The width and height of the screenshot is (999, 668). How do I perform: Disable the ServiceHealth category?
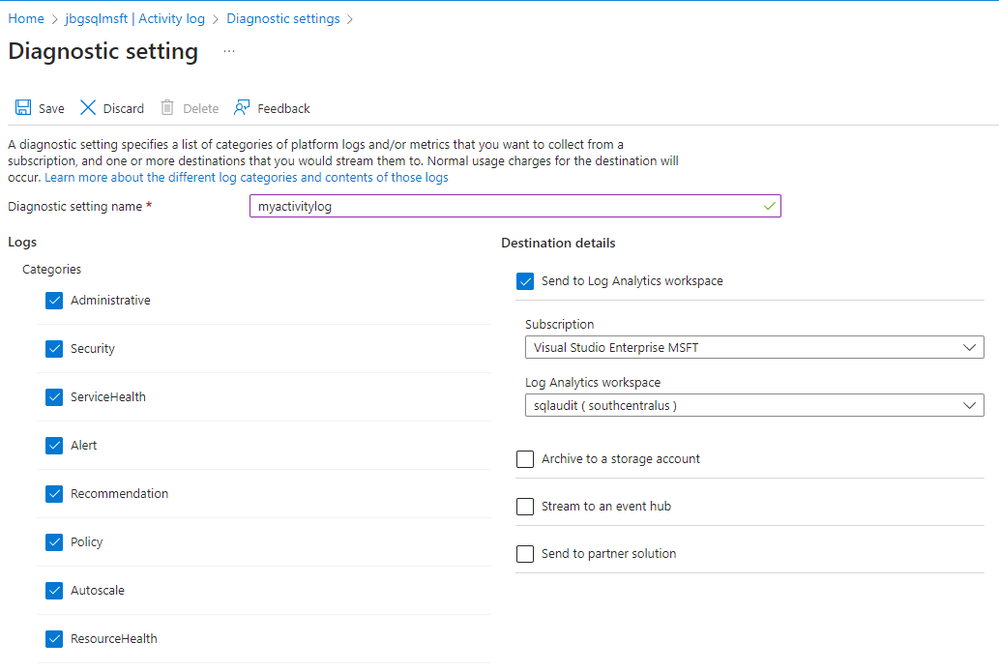[54, 397]
